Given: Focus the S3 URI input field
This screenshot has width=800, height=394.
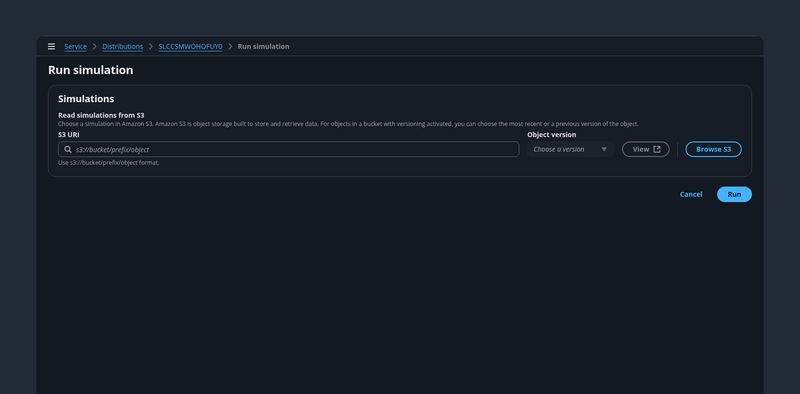Looking at the screenshot, I should pyautogui.click(x=289, y=150).
